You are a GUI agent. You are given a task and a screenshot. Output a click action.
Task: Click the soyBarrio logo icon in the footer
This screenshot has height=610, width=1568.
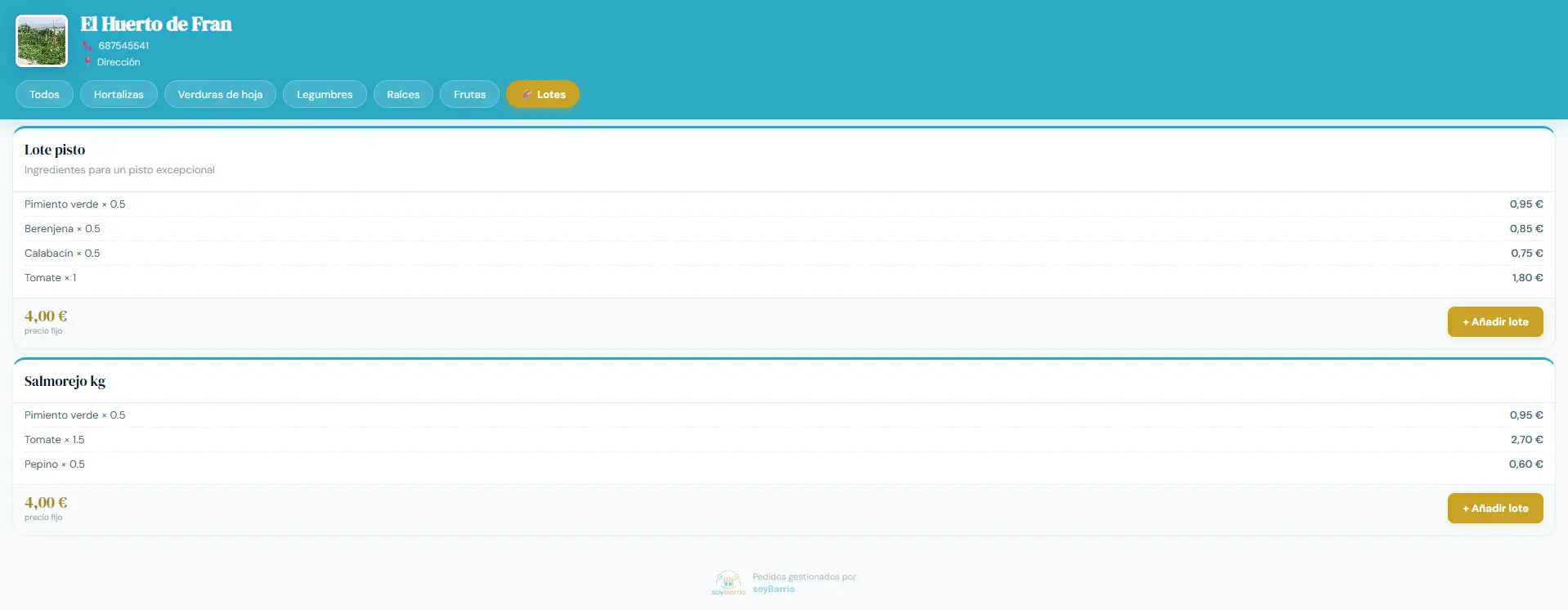[728, 582]
